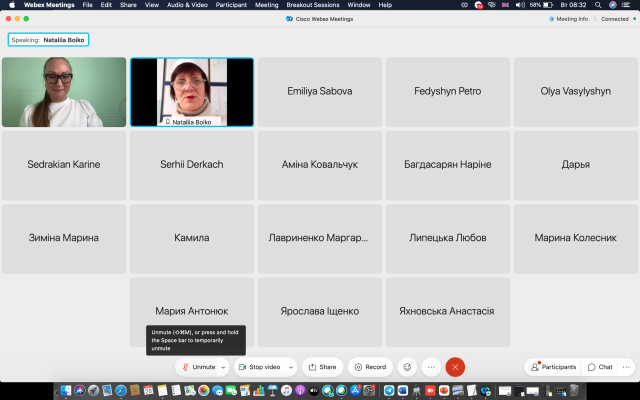
Task: Open Telegram from the Dock
Action: click(x=389, y=391)
